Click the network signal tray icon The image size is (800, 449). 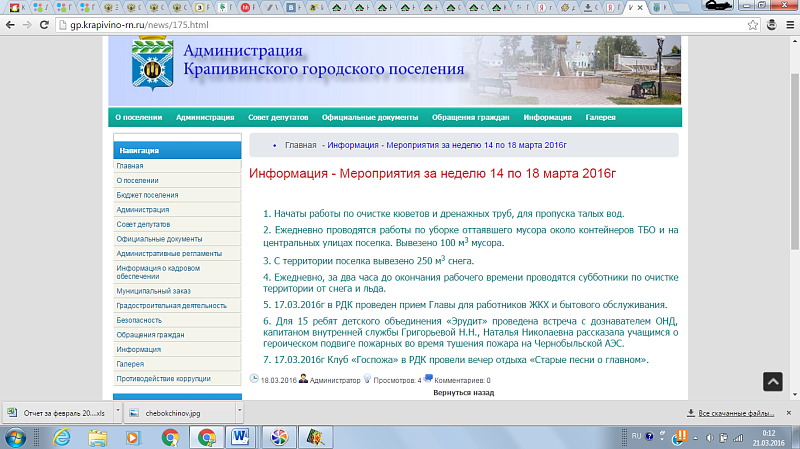point(738,438)
